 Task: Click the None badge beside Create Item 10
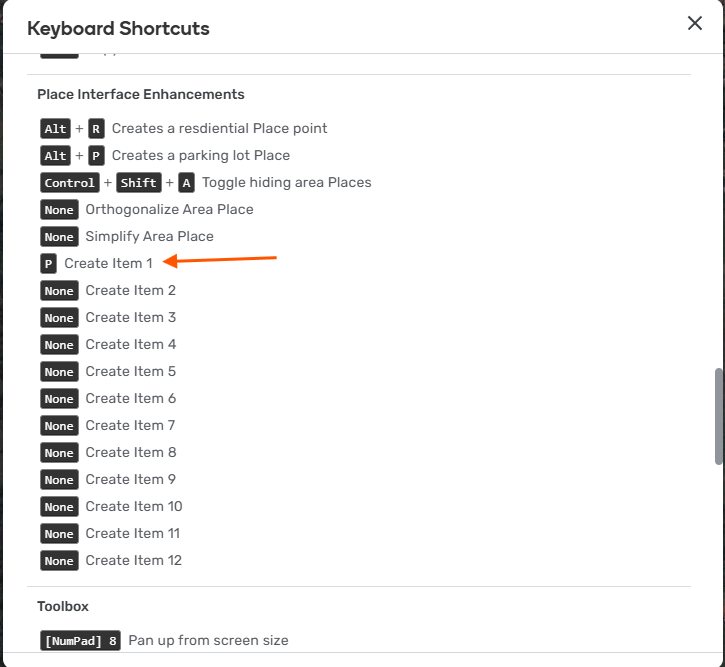pos(59,507)
